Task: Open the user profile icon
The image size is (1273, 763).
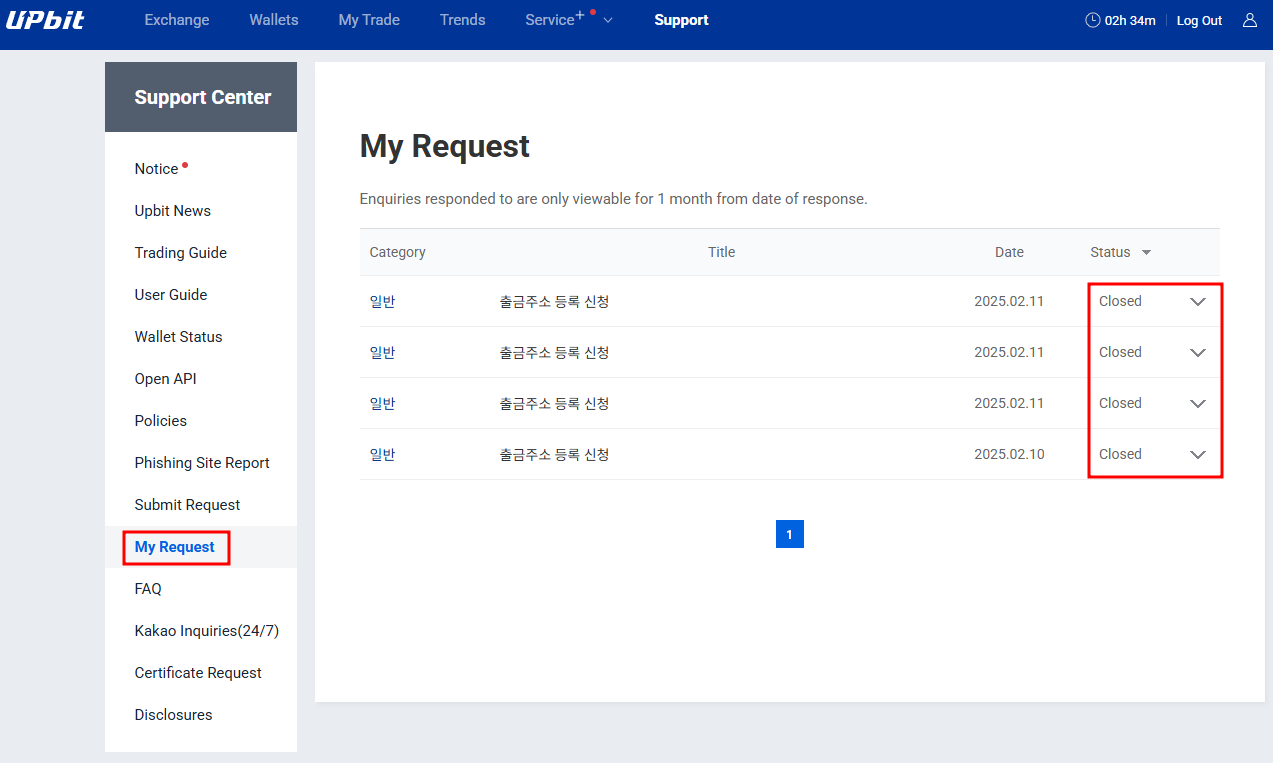Action: click(x=1249, y=20)
